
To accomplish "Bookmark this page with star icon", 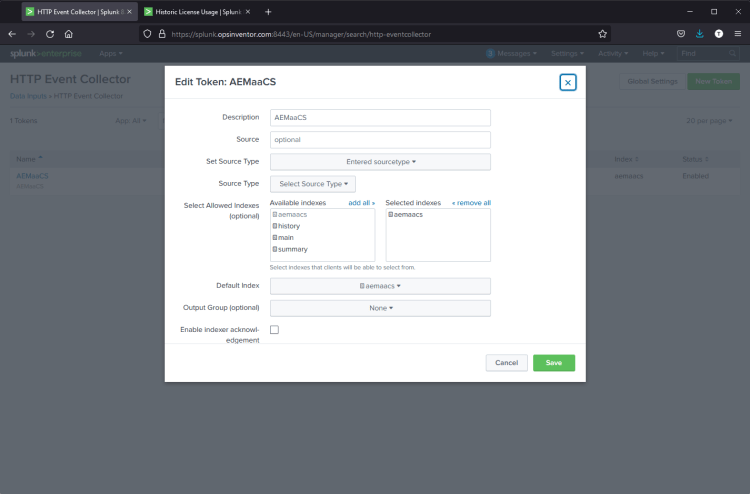I will [602, 34].
